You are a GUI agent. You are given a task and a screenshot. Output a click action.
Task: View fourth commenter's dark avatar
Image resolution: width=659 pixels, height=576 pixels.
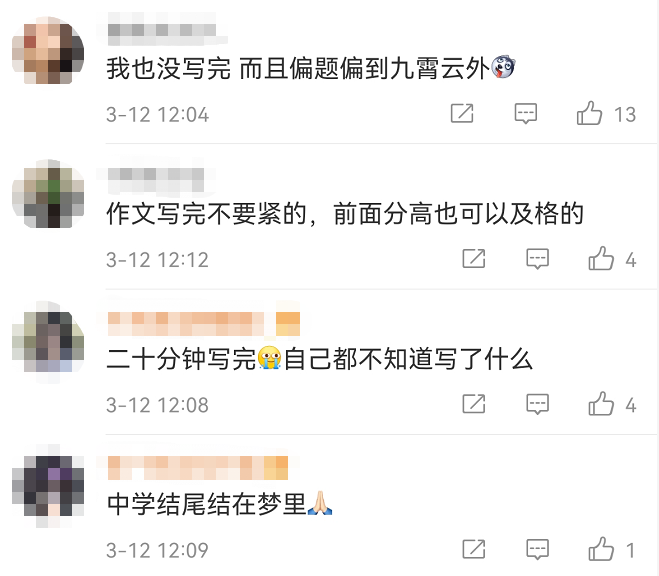(48, 486)
